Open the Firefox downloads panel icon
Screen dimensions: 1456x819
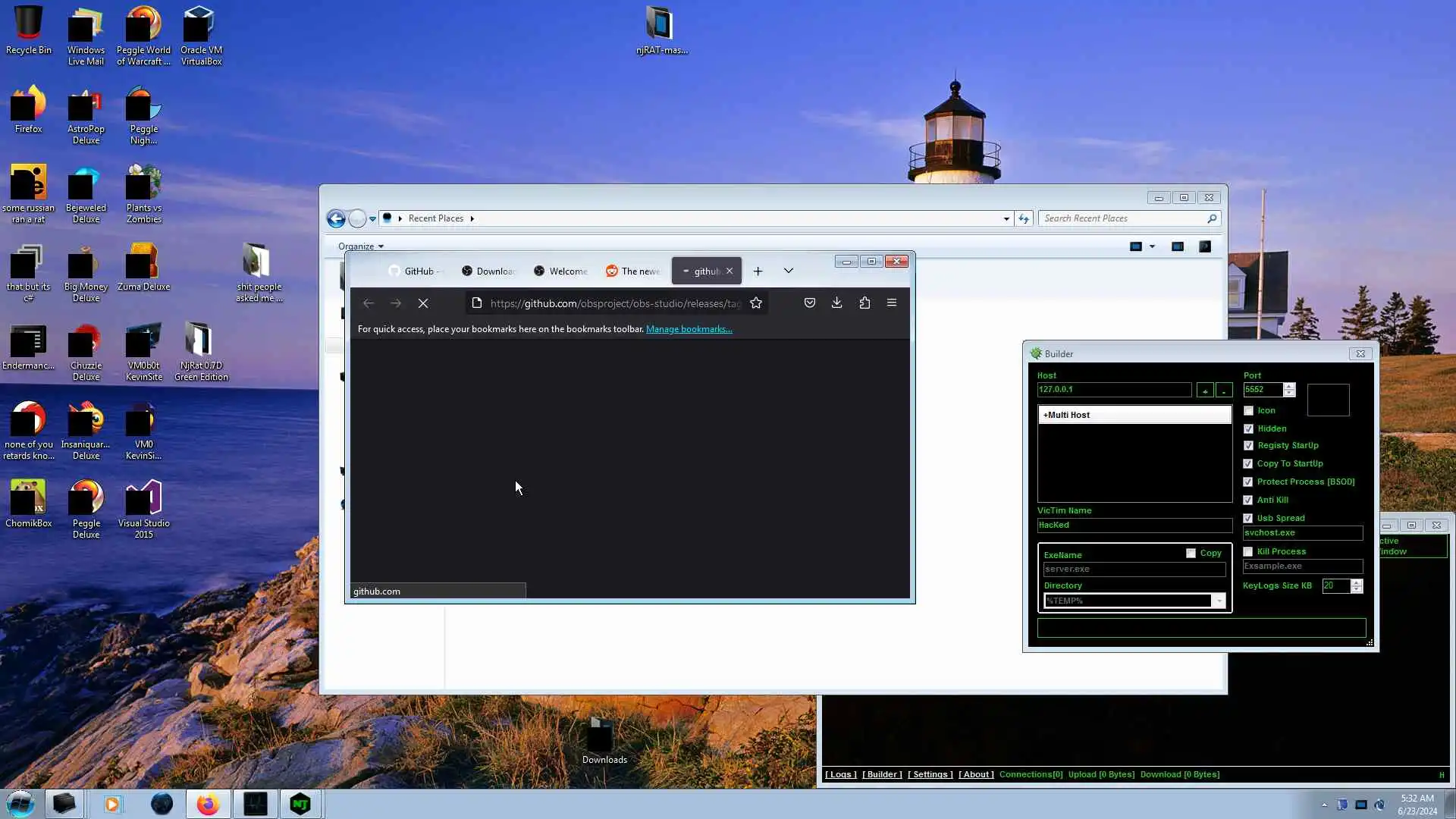(x=836, y=303)
